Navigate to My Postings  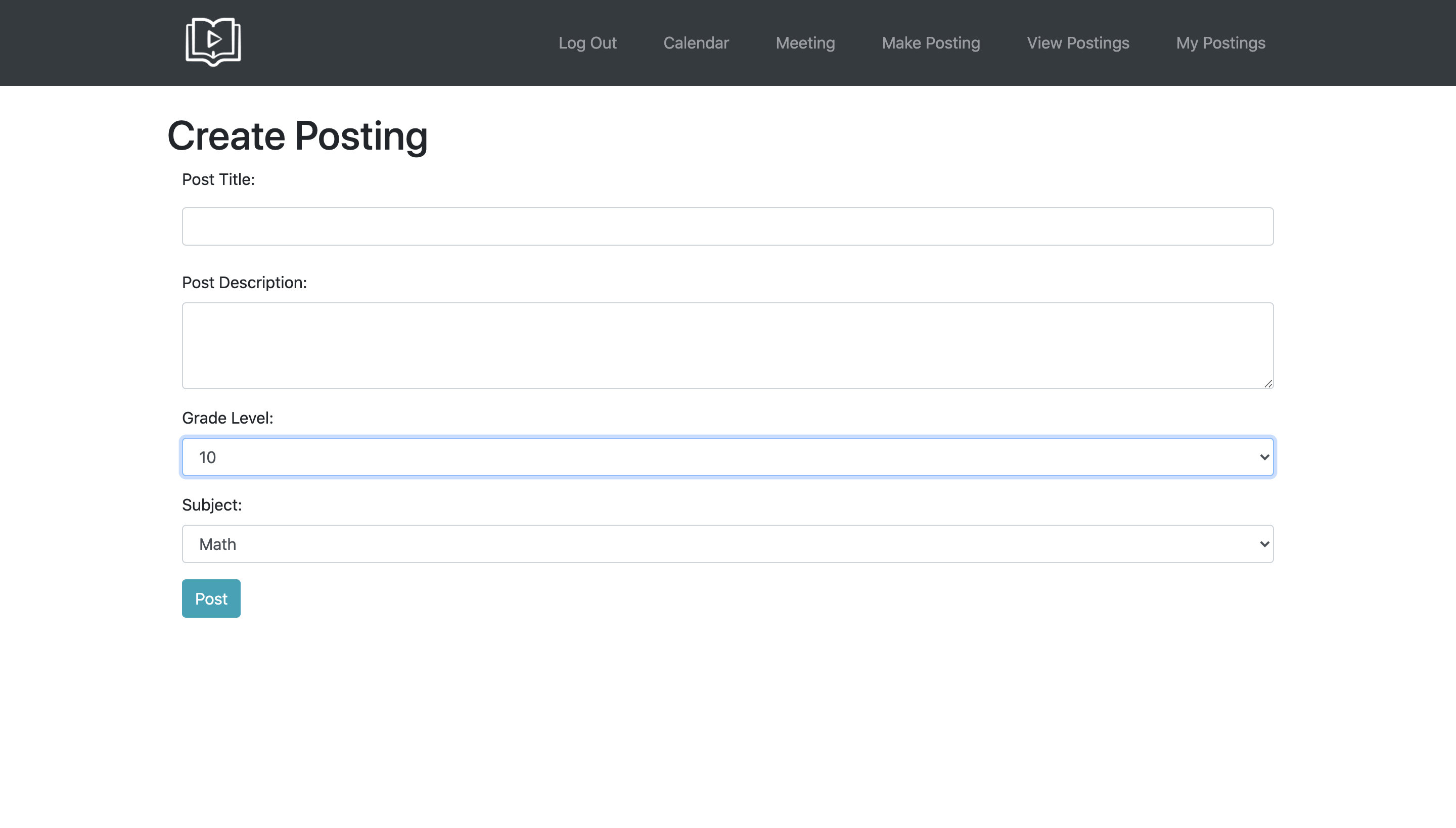point(1220,42)
